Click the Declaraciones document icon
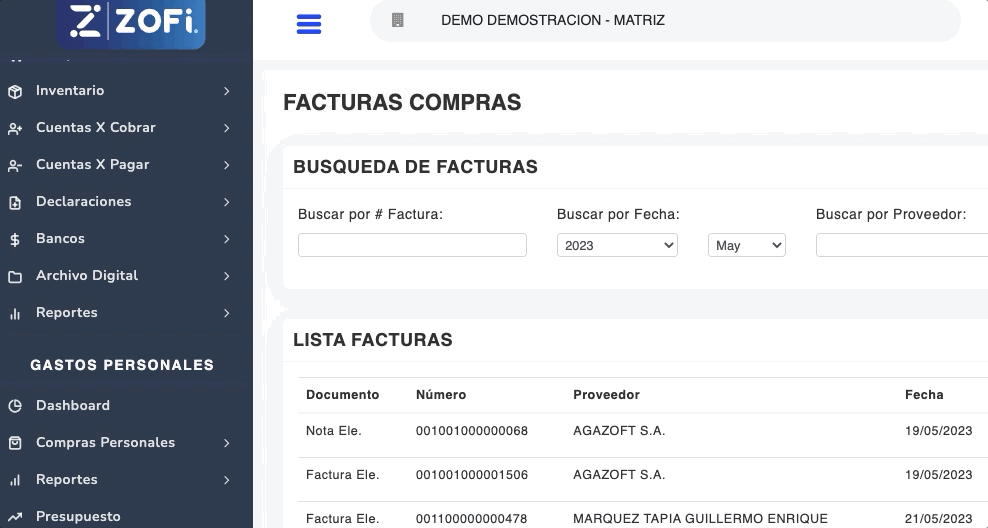This screenshot has width=988, height=528. point(15,202)
